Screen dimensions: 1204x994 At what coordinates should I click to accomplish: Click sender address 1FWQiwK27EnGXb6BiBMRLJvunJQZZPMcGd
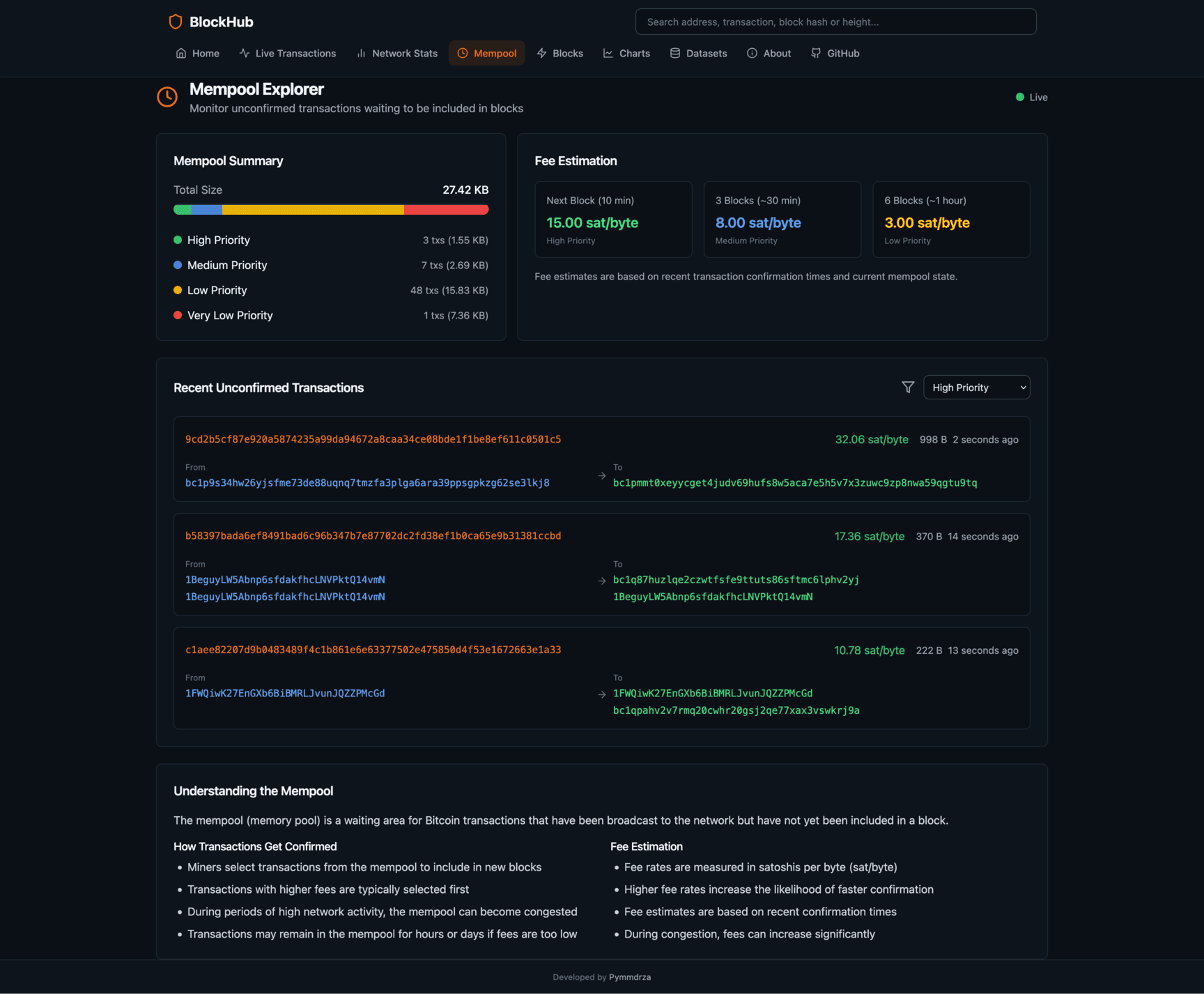coord(284,693)
